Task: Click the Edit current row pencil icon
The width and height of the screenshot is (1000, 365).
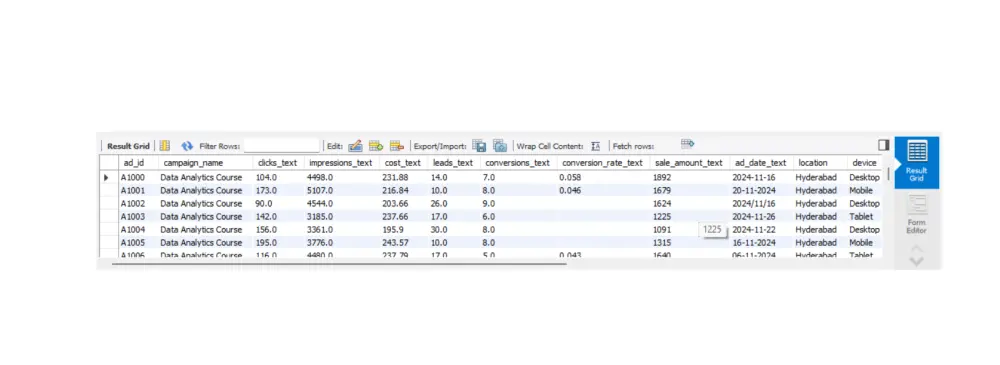Action: [x=355, y=145]
